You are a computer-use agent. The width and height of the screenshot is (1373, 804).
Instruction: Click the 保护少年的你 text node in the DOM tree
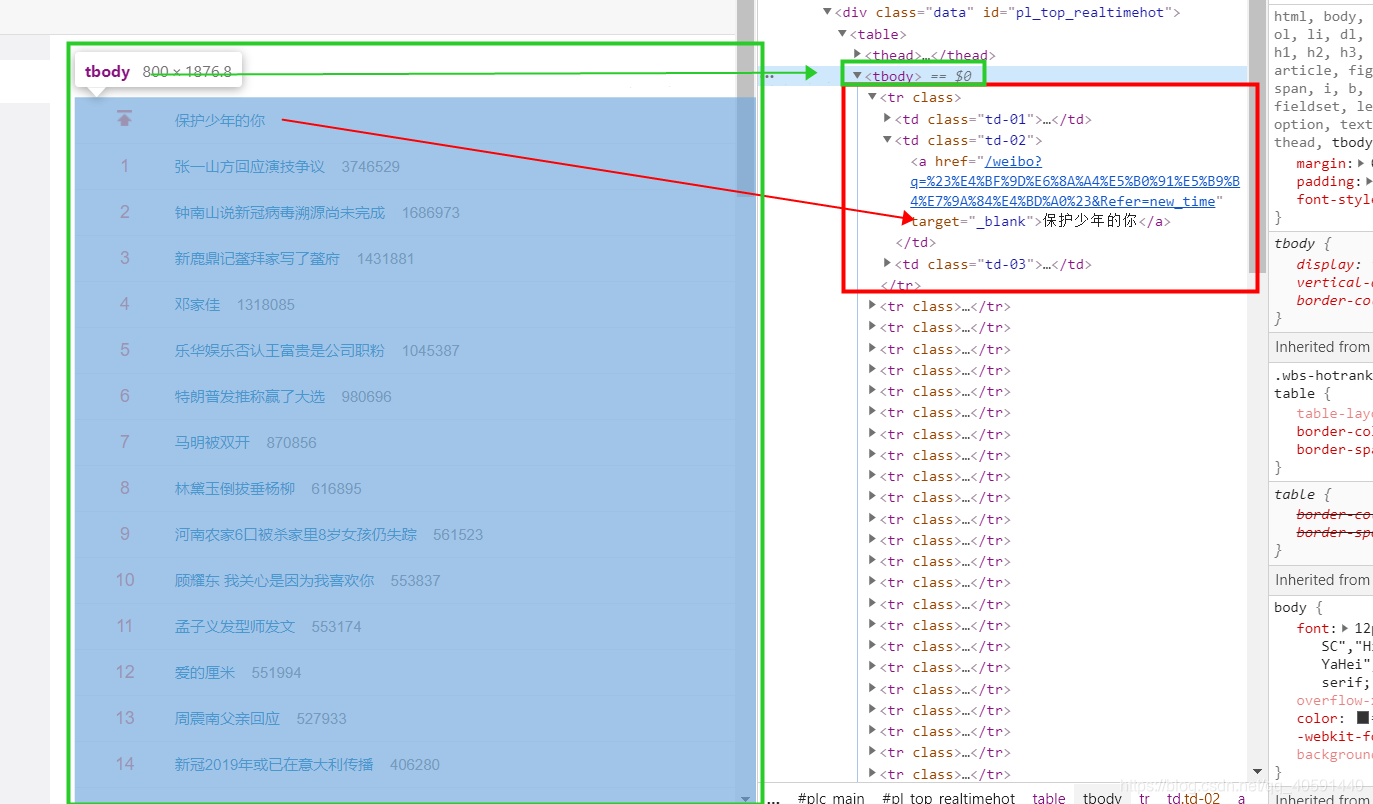(1090, 221)
